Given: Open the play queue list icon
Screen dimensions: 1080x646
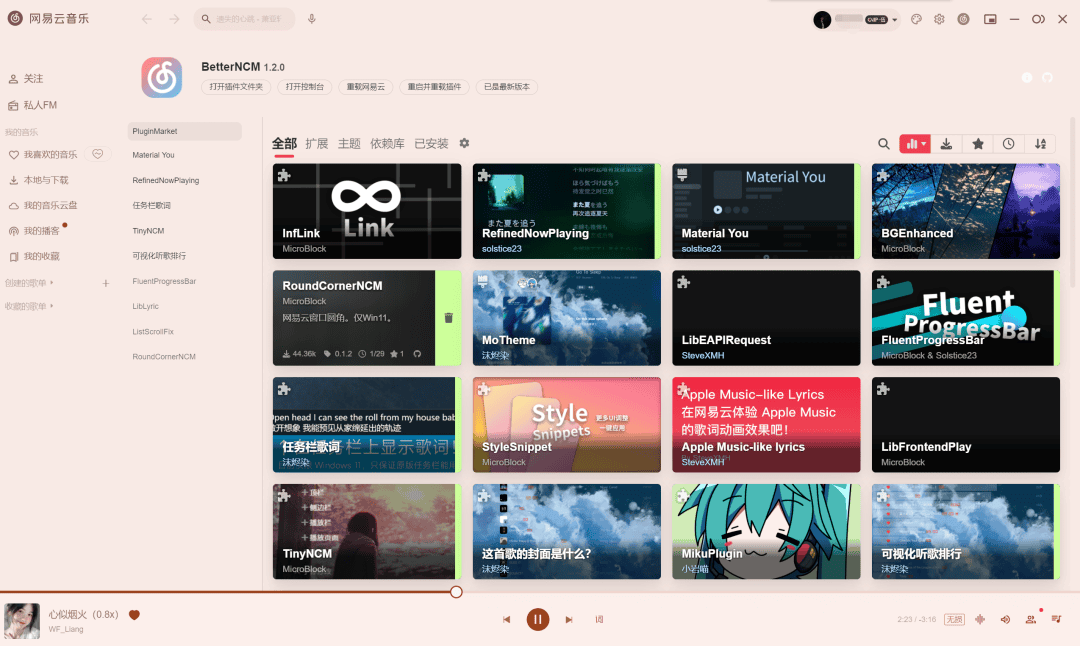Looking at the screenshot, I should pos(1057,619).
